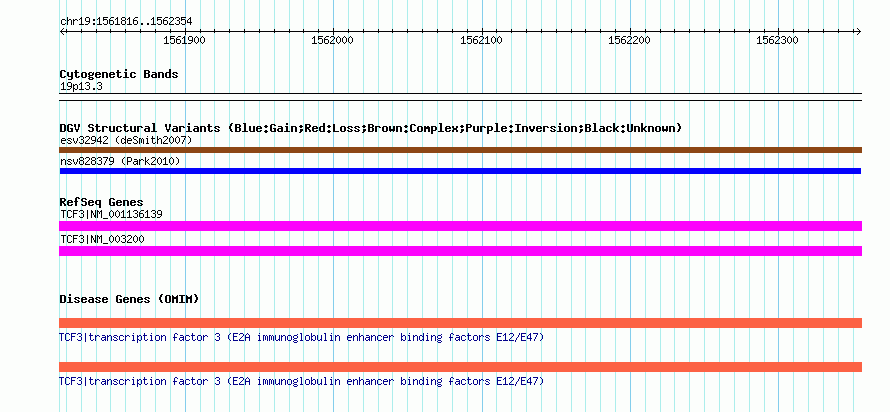The image size is (890, 412).
Task: Click the first orange OMIM TCF3 bar
Action: click(x=460, y=323)
